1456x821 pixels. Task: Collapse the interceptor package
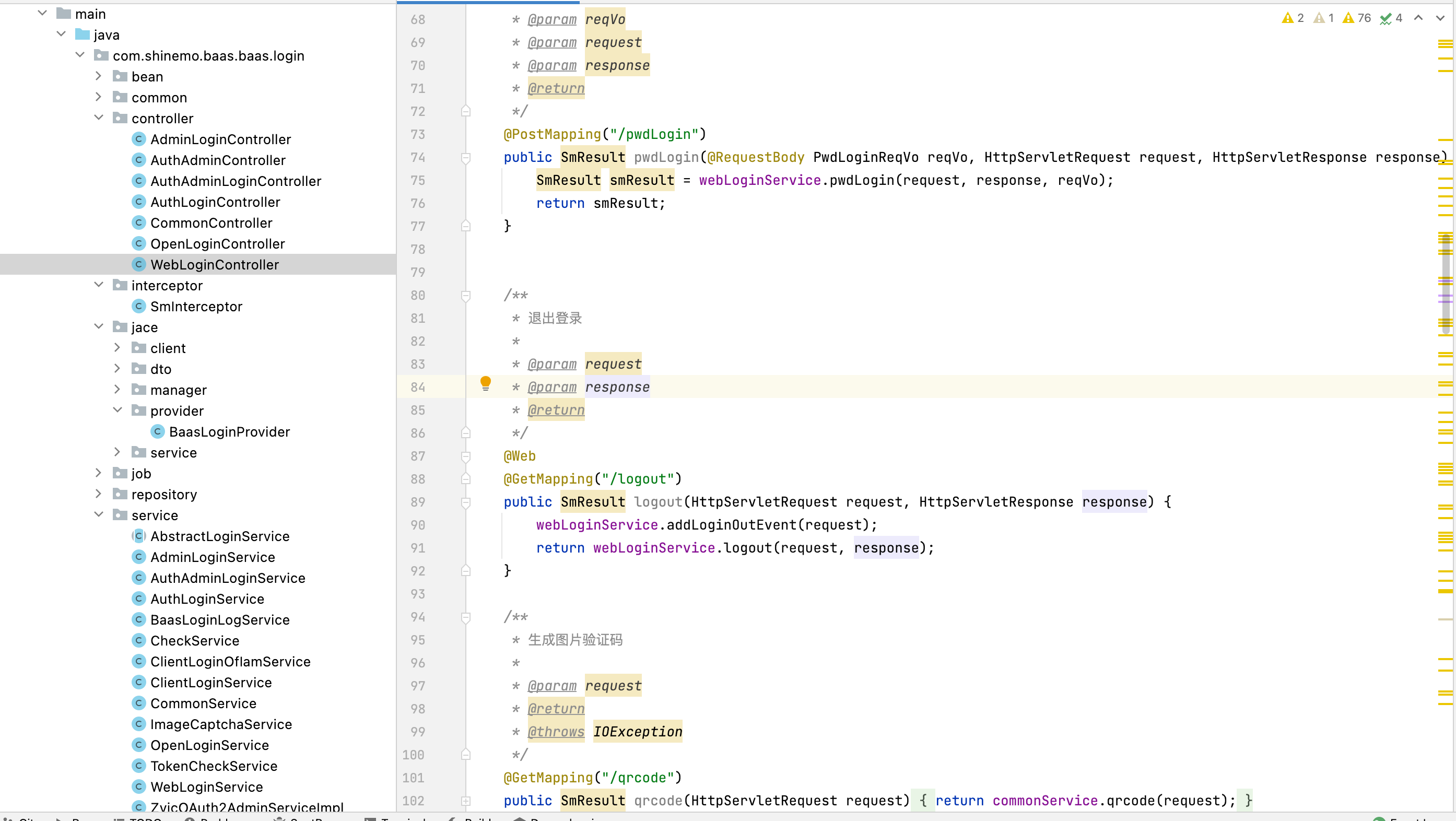click(x=98, y=285)
